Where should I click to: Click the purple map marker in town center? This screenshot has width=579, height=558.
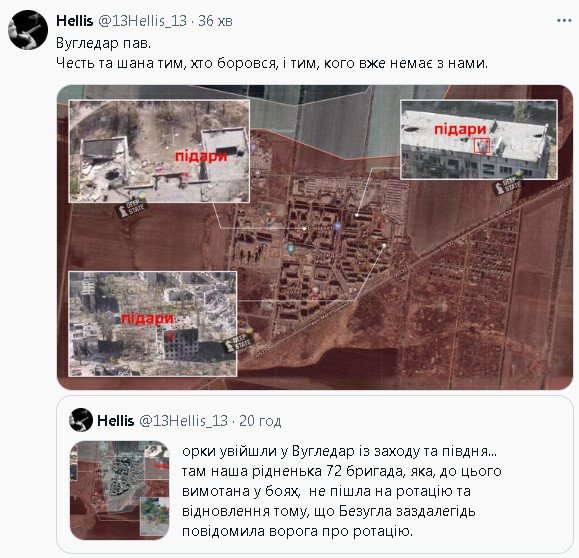[338, 226]
